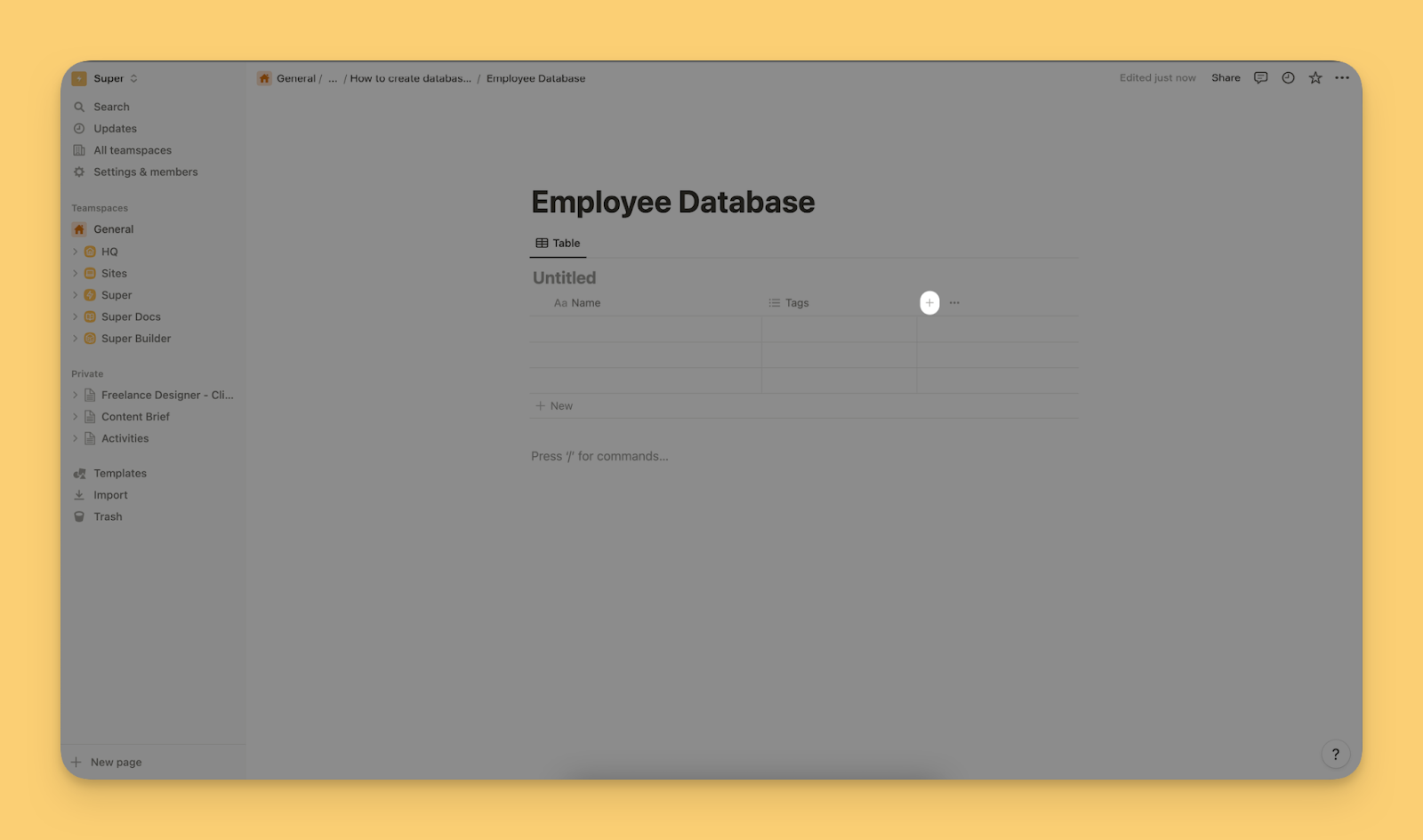The image size is (1423, 840).
Task: Click the Content Brief document icon
Action: 90,417
